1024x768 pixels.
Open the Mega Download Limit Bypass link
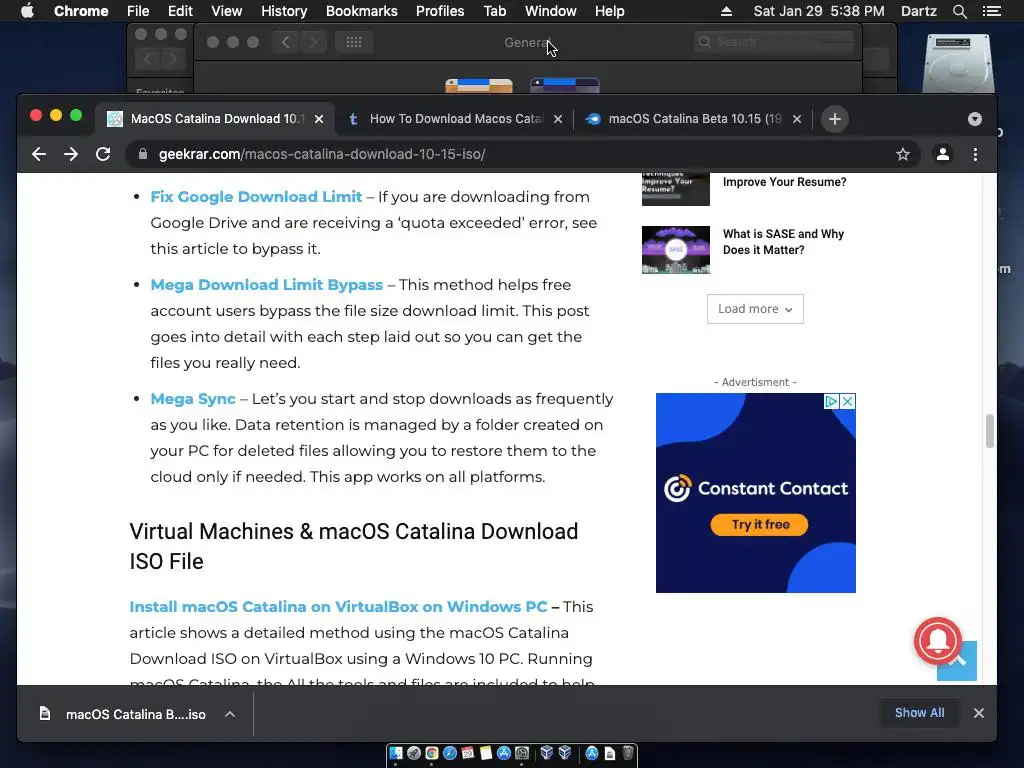pos(266,285)
